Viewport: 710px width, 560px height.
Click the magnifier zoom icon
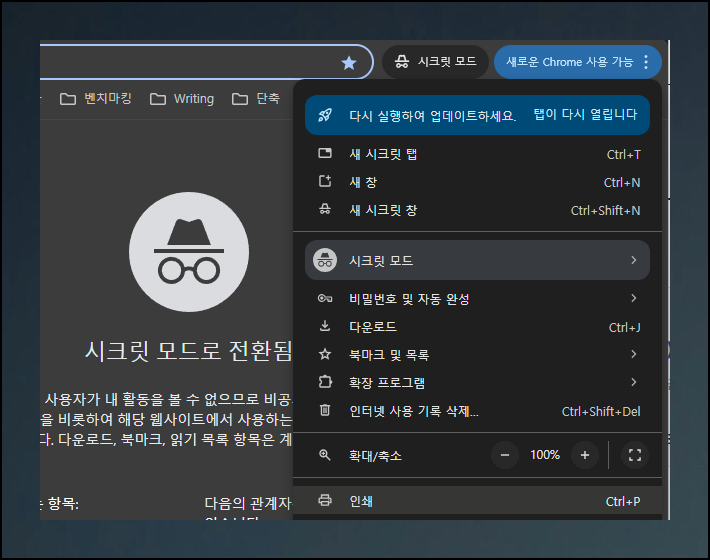325,455
